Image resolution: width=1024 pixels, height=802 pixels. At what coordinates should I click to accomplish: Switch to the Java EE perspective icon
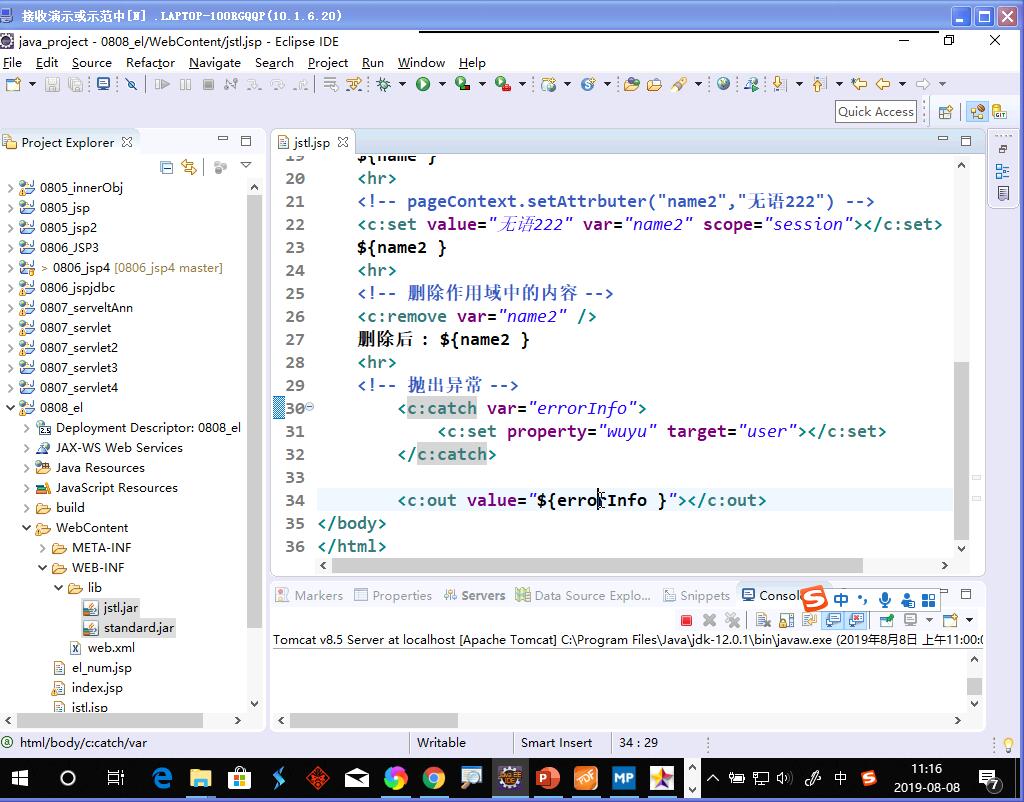point(978,112)
